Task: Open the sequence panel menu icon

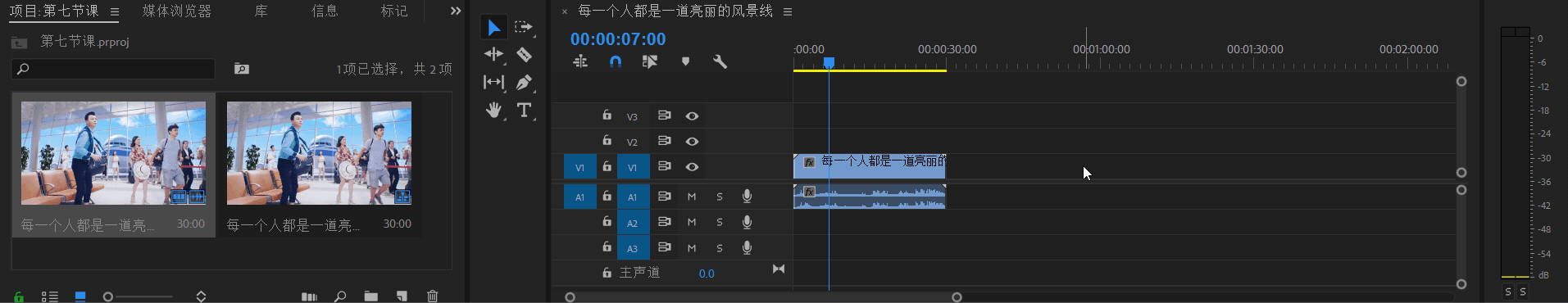Action: (788, 11)
